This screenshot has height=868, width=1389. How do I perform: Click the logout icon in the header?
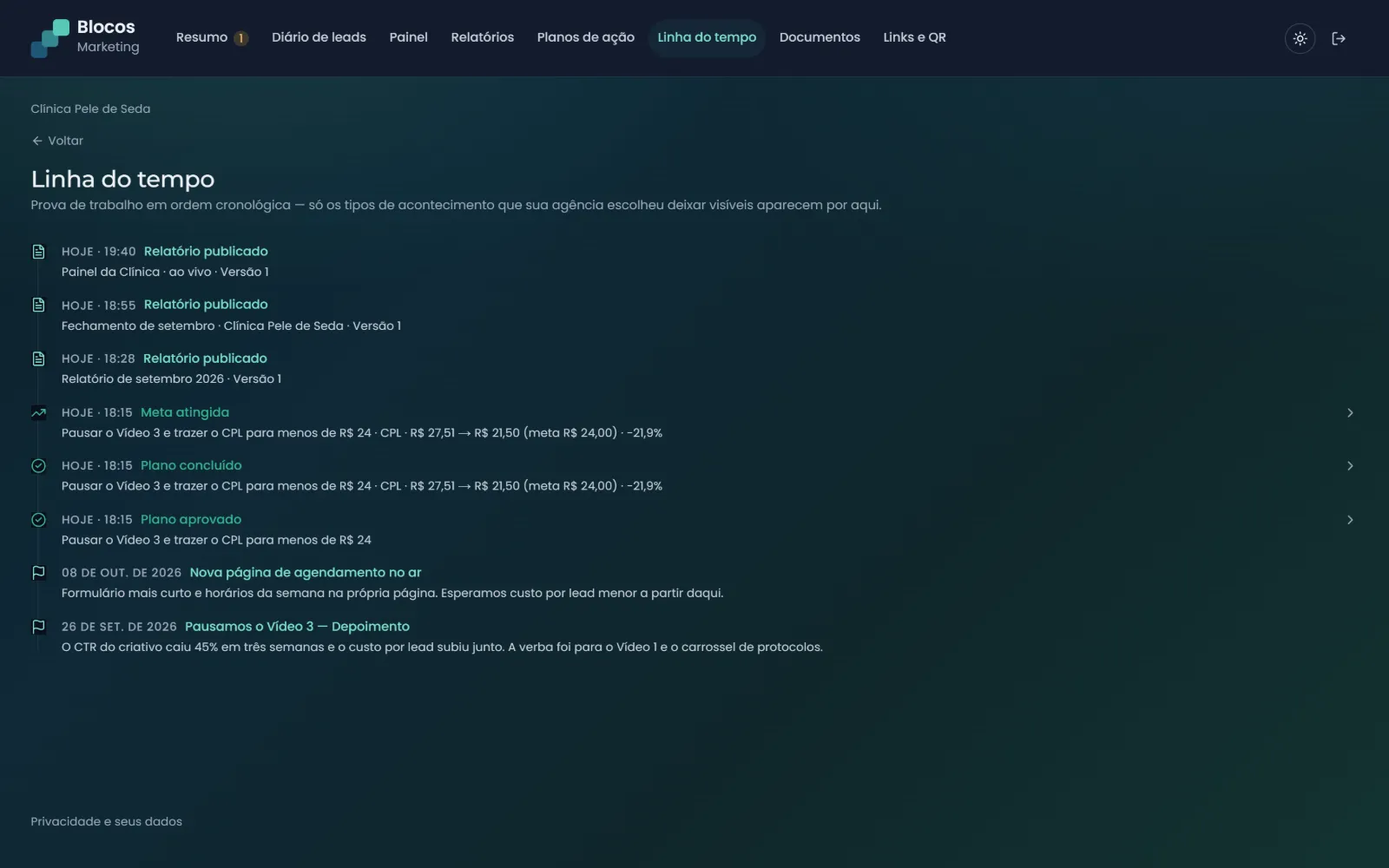[x=1339, y=38]
